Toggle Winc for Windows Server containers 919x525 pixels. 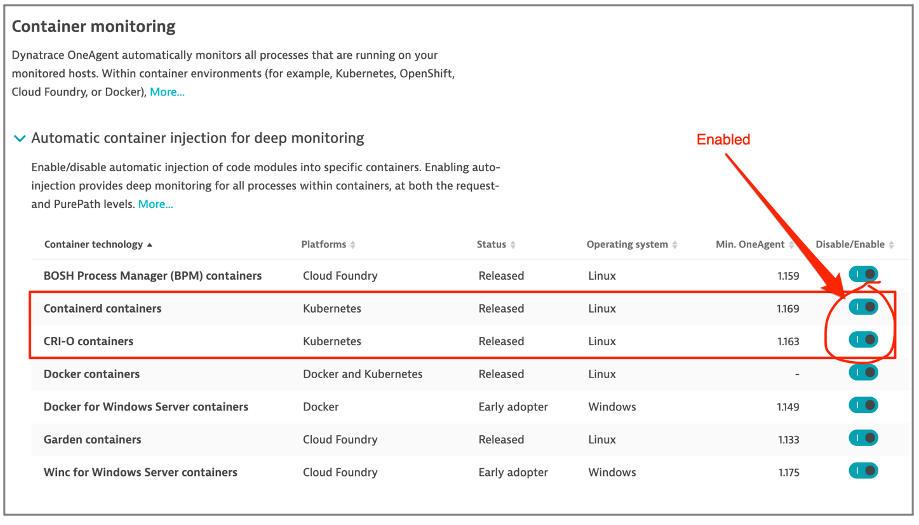click(x=863, y=471)
